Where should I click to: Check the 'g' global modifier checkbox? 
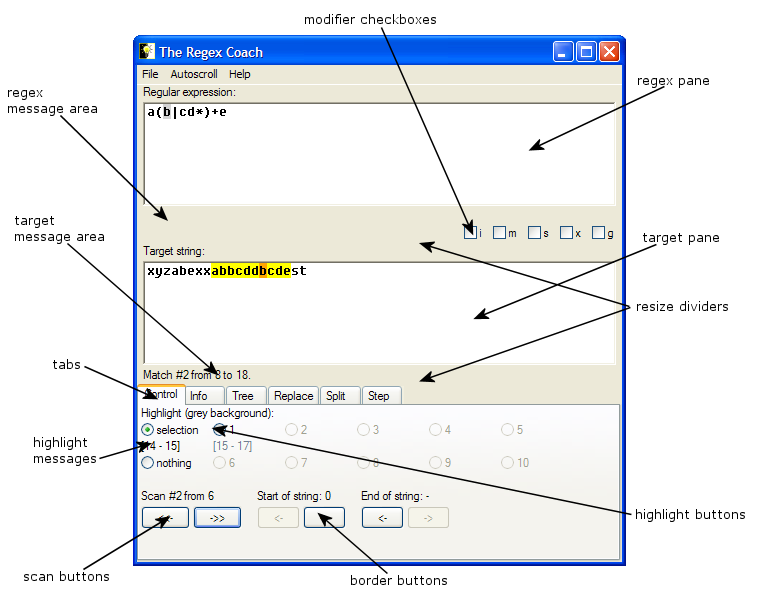pyautogui.click(x=598, y=233)
